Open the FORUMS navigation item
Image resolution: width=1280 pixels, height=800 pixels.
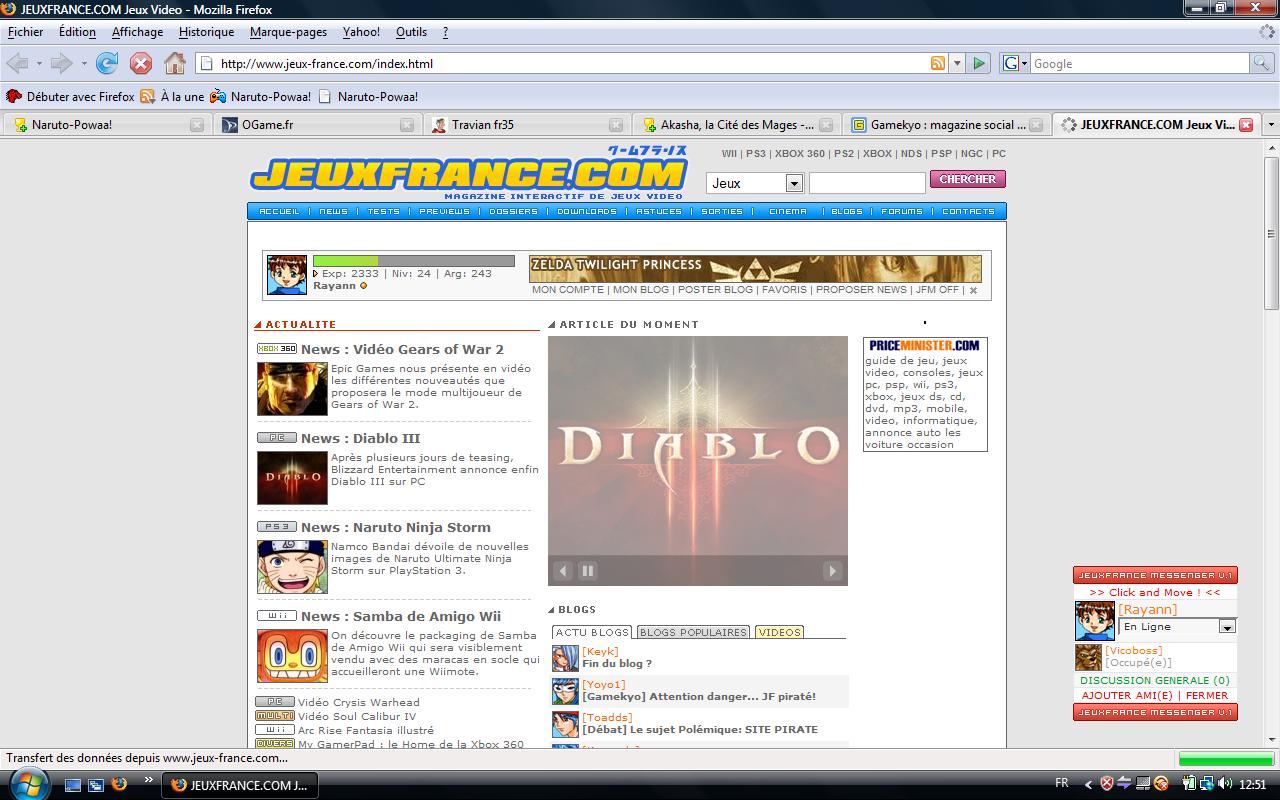tap(901, 211)
